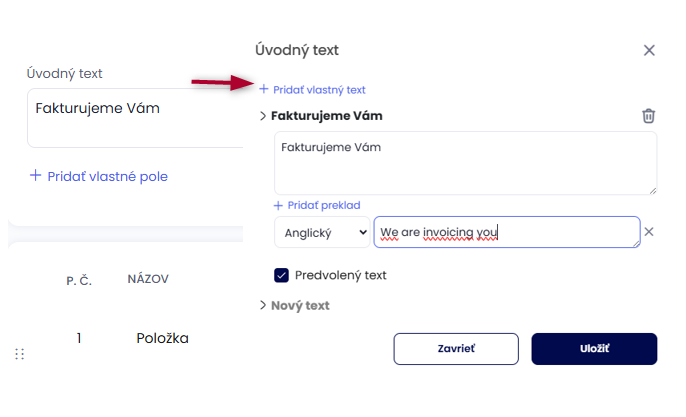
Task: Click plus icon beside Pridať vlastné pole
Action: click(x=36, y=176)
